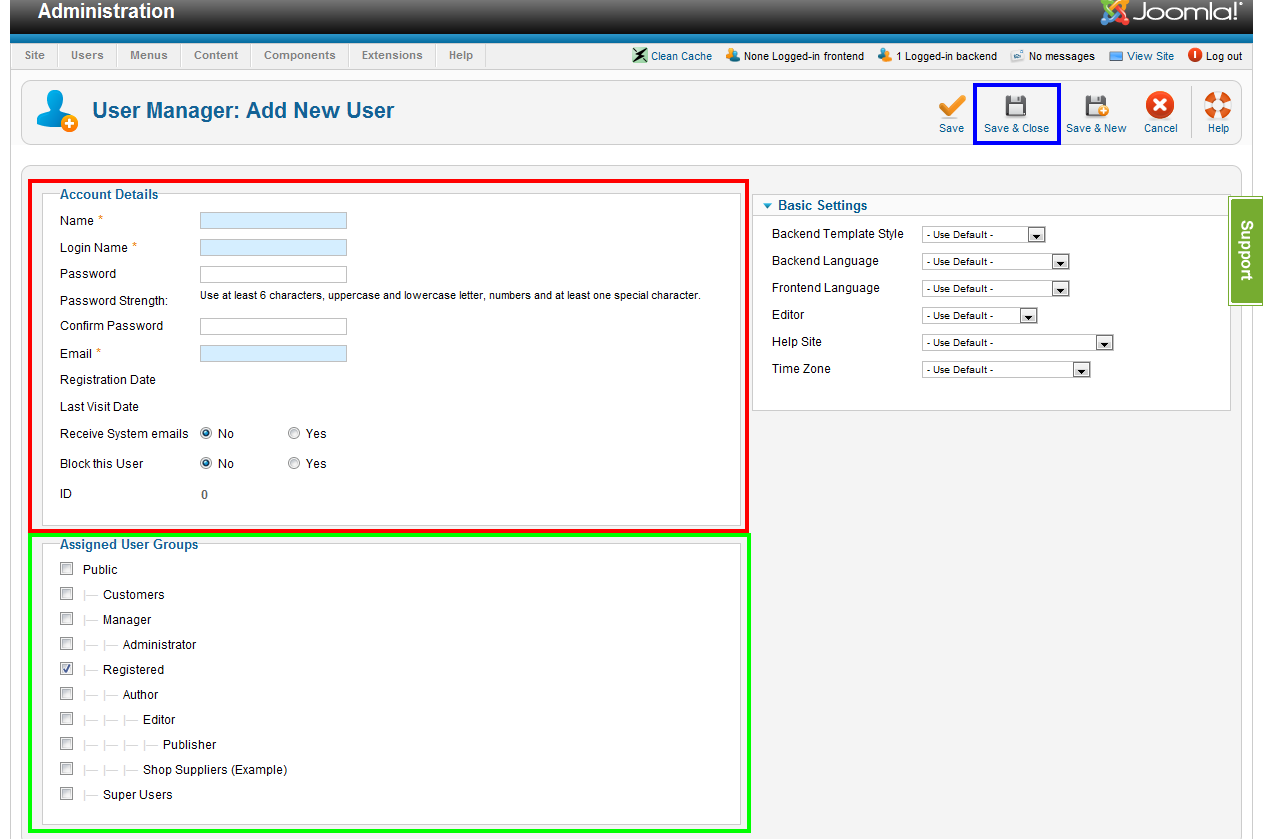Check the Manager user group

click(67, 619)
